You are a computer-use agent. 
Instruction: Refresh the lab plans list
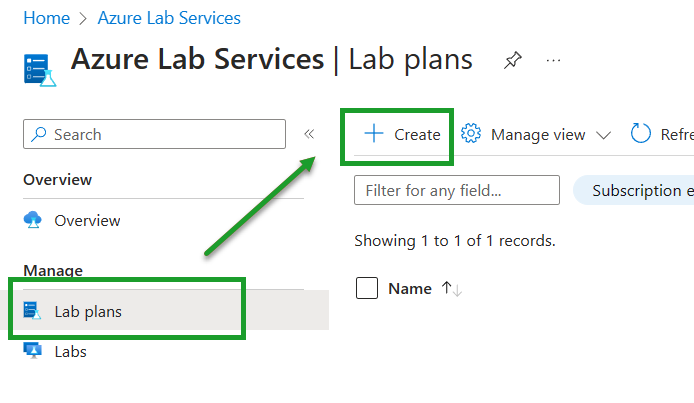pyautogui.click(x=662, y=134)
